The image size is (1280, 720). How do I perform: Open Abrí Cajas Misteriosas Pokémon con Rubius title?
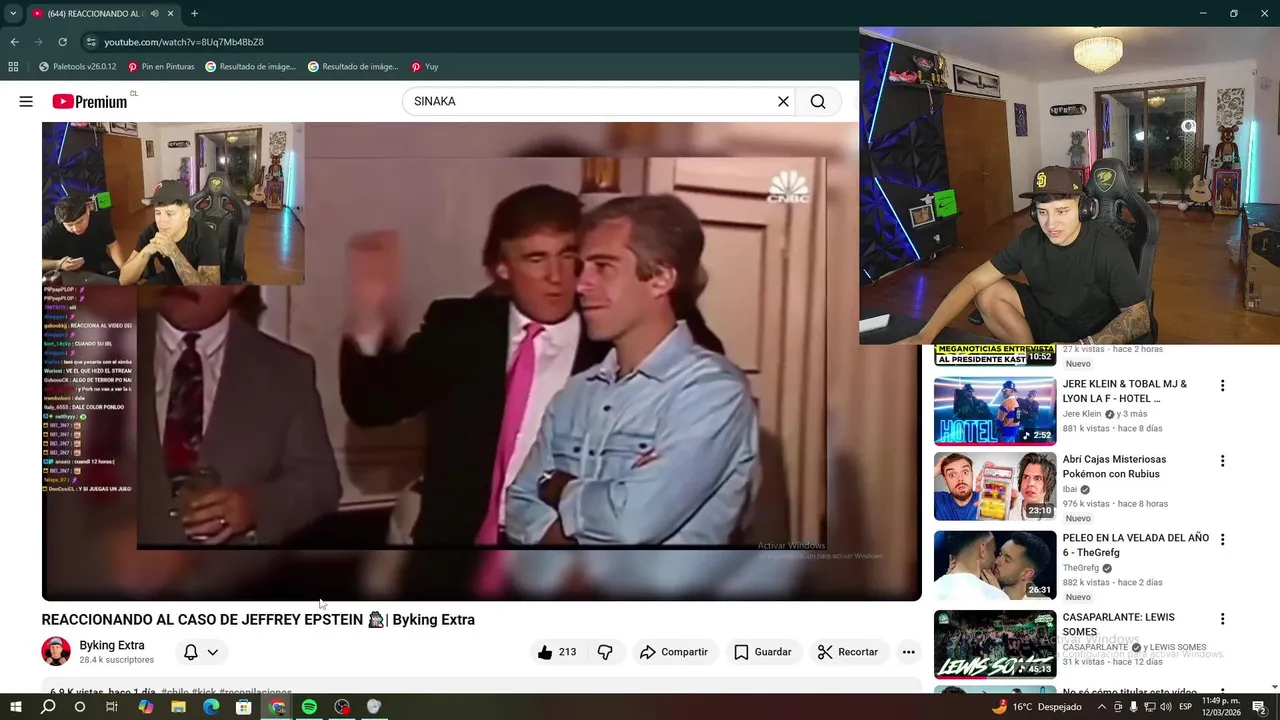tap(1114, 466)
